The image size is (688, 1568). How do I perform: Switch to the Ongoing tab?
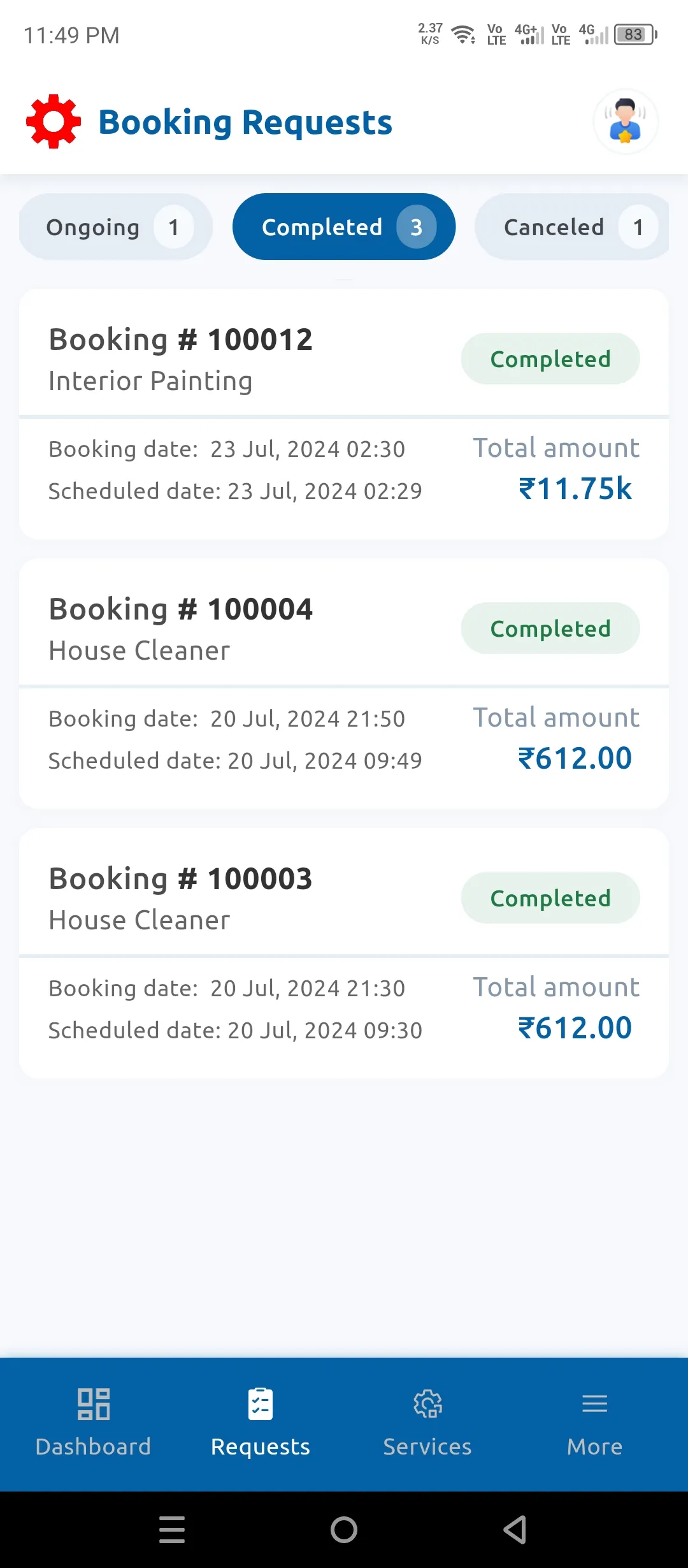click(115, 227)
